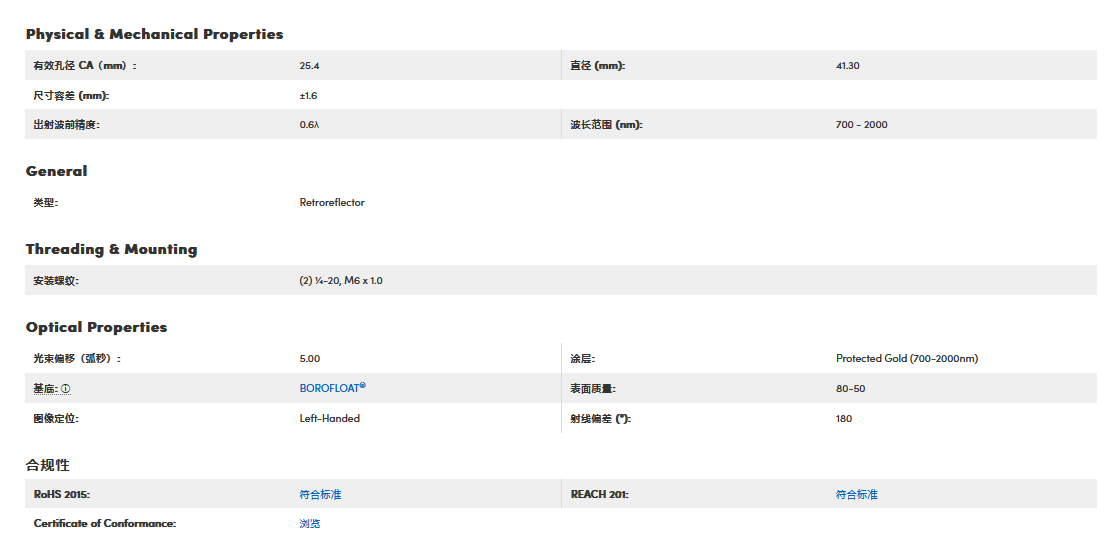This screenshot has width=1107, height=558.
Task: Click the 700 - 2000 wavelength range value
Action: 861,125
